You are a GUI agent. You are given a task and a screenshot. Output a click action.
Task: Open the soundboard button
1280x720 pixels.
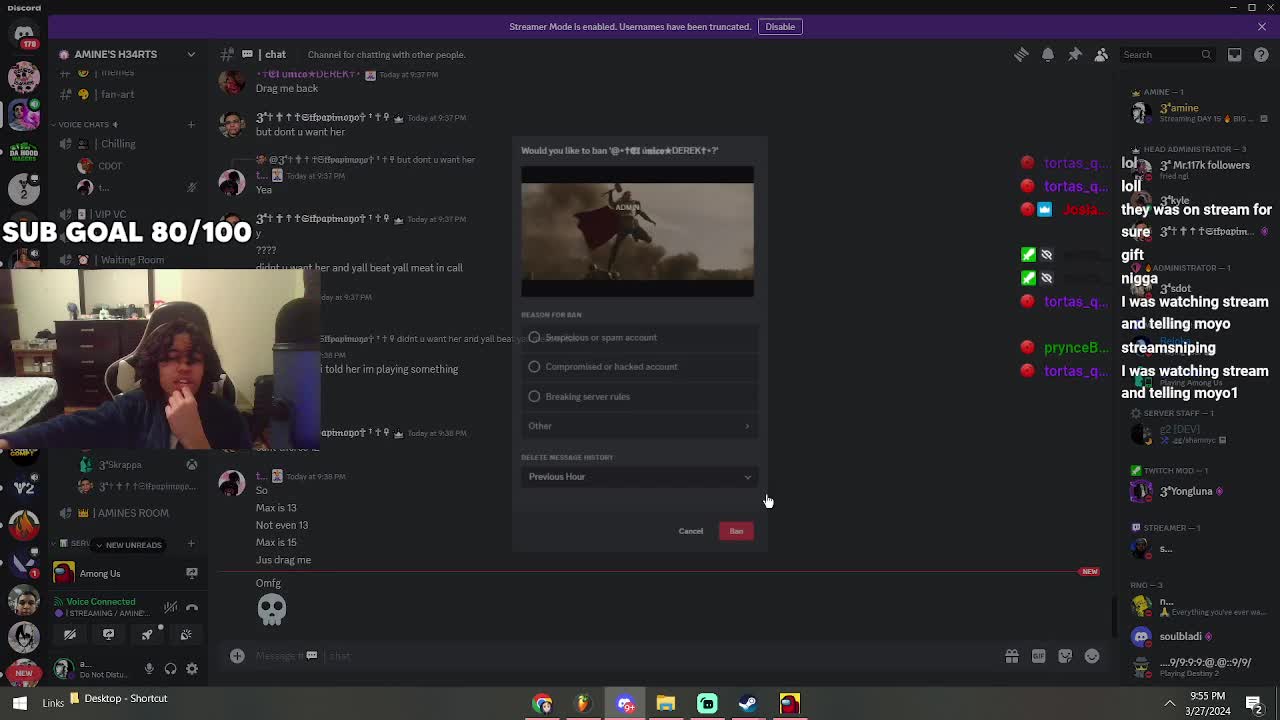point(186,634)
